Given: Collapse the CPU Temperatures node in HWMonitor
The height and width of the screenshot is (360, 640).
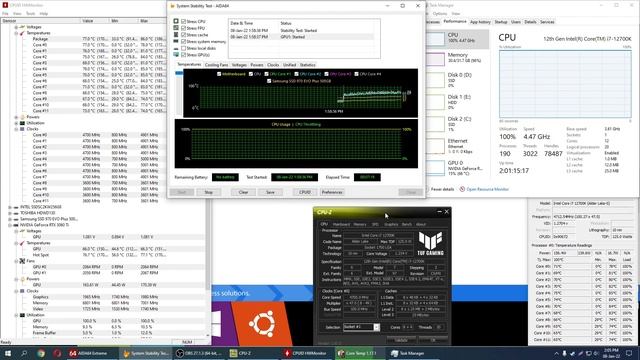Looking at the screenshot, I should click(x=16, y=33).
